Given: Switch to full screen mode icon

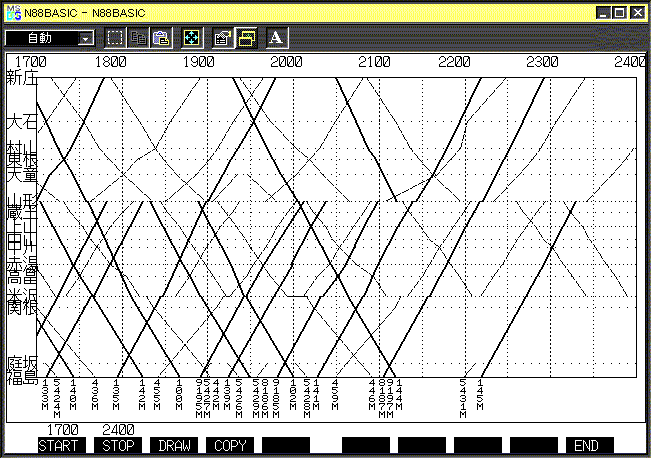Looking at the screenshot, I should (189, 38).
